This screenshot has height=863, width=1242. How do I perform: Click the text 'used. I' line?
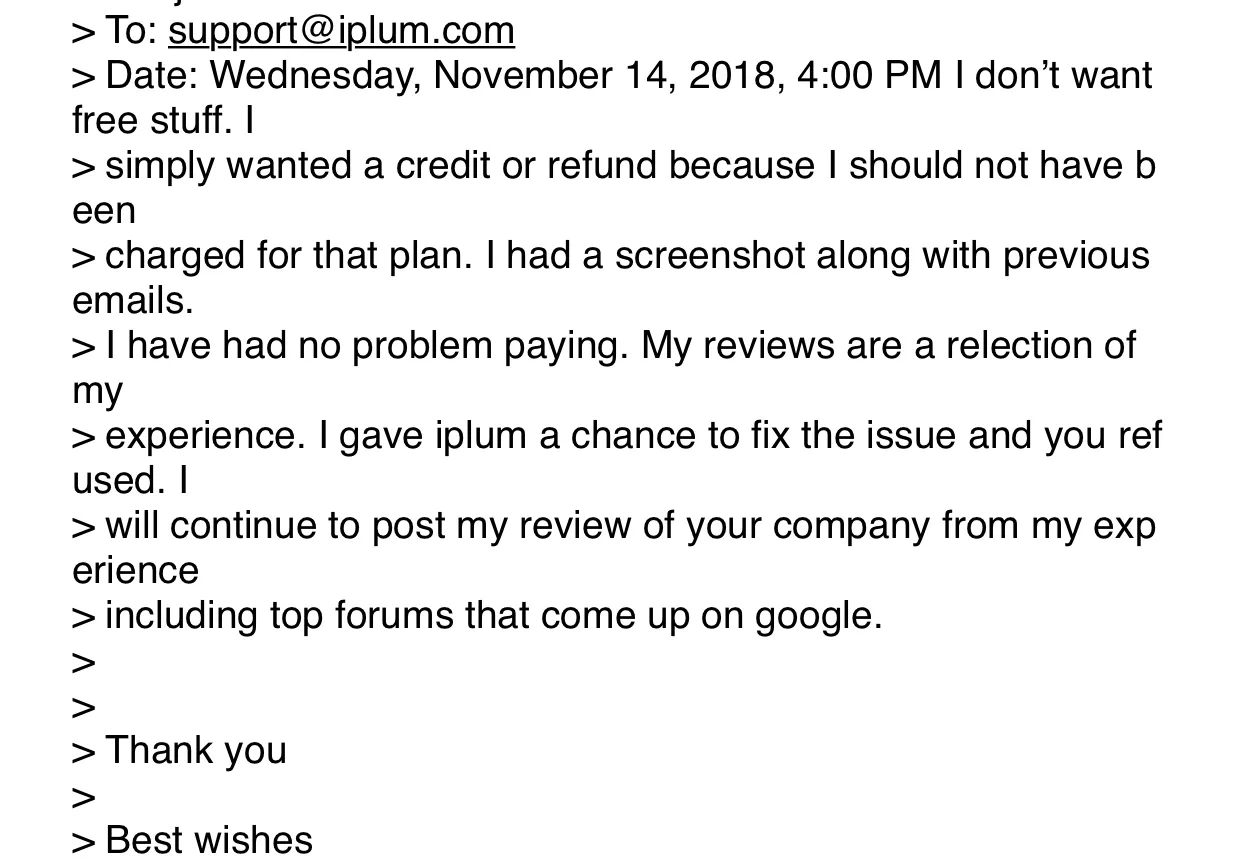pos(130,481)
